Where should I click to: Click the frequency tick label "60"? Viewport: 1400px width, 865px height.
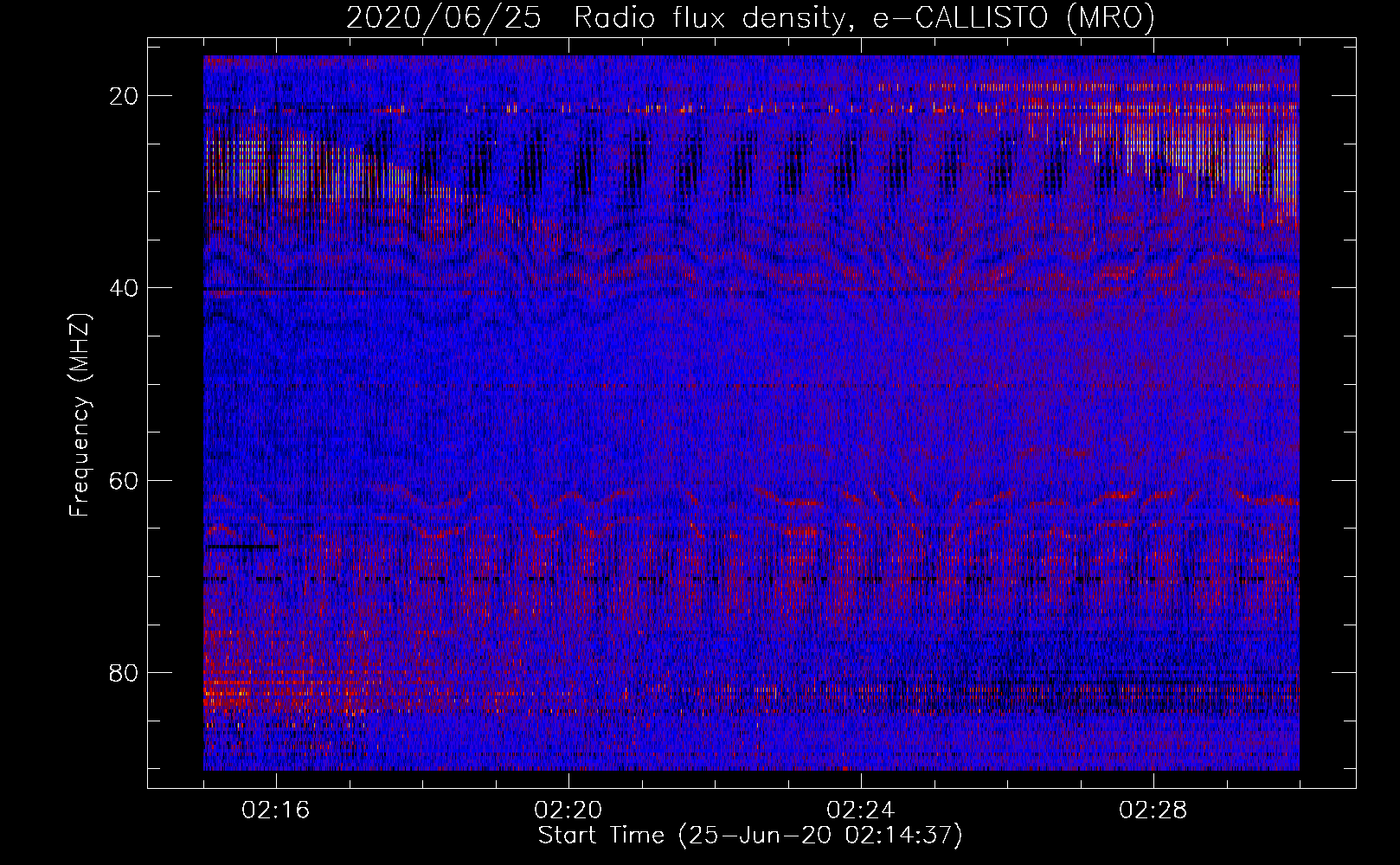tap(125, 480)
